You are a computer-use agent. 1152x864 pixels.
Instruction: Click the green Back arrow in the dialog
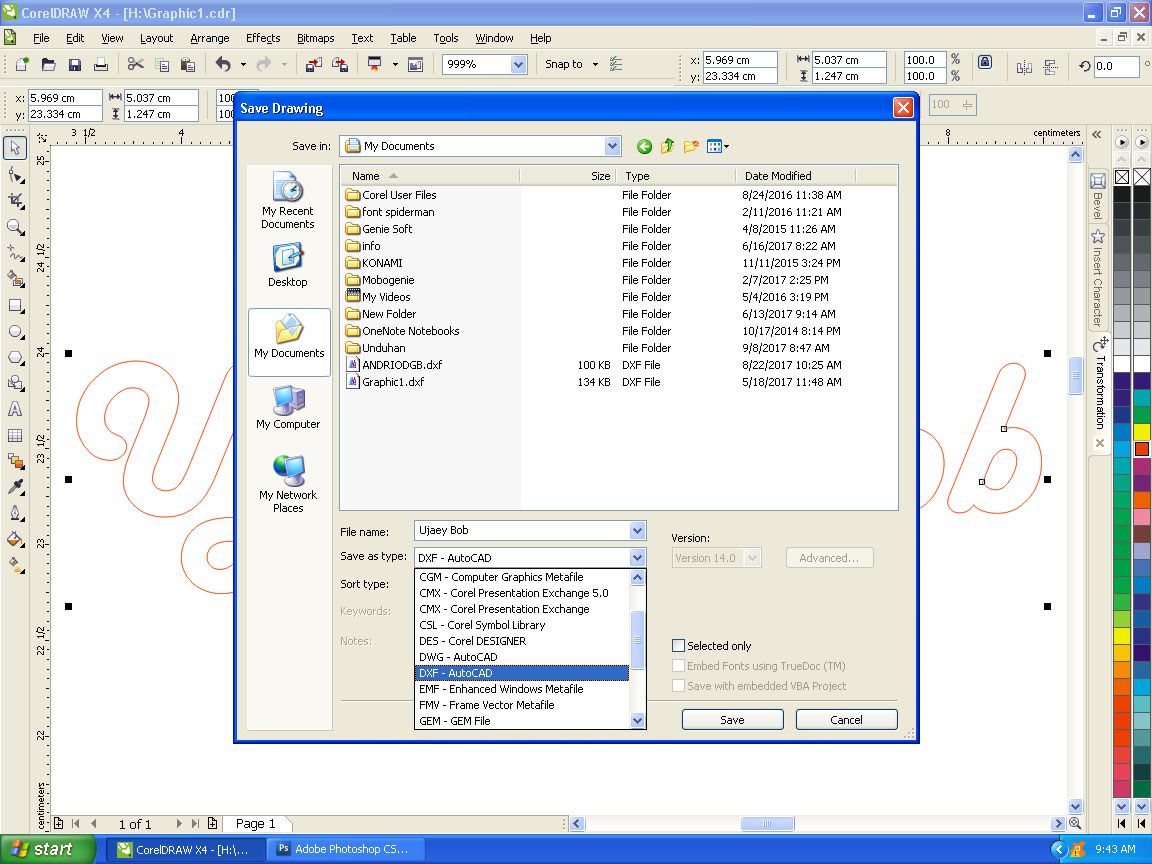(644, 146)
